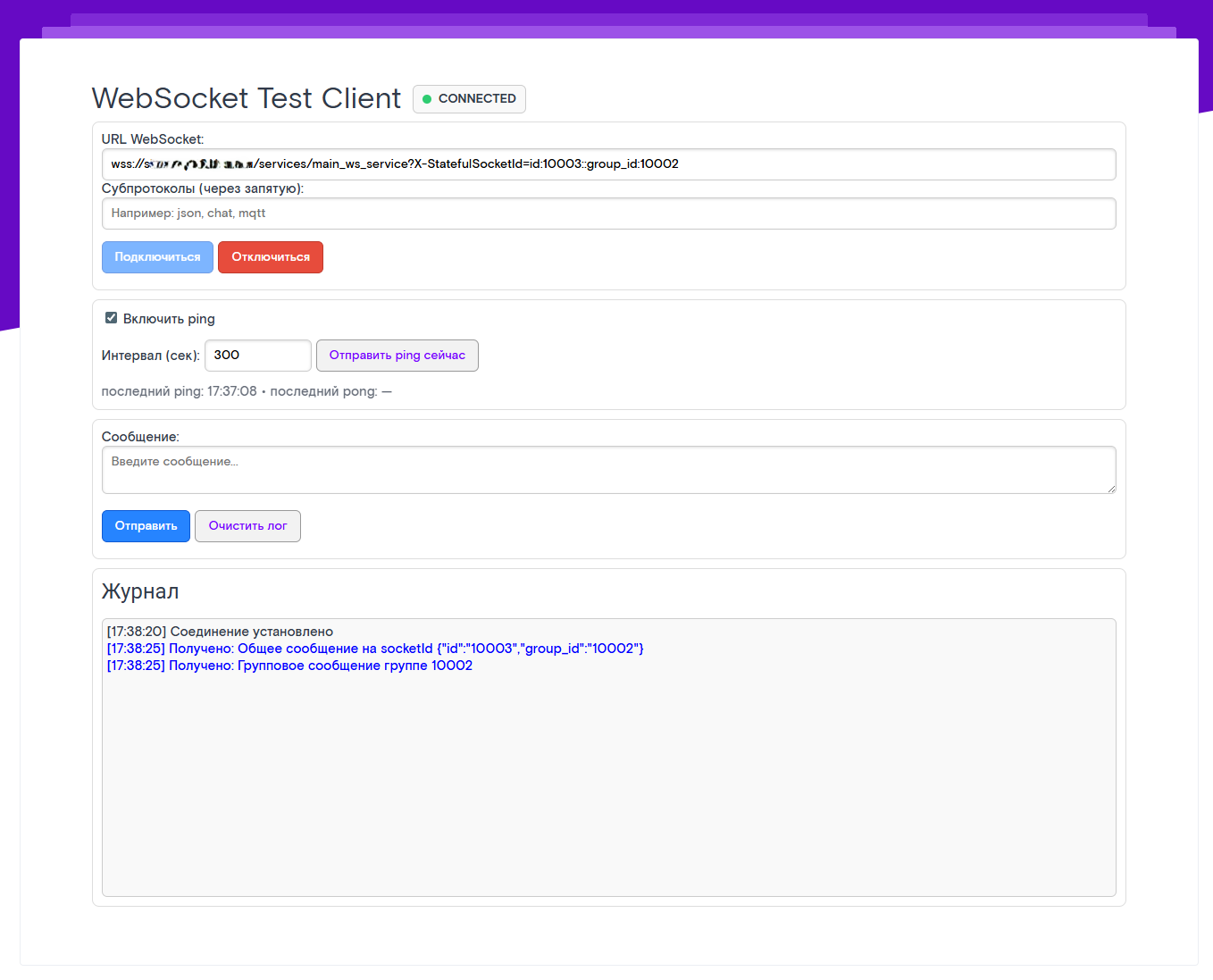This screenshot has width=1213, height=980.
Task: Click the последний ping status line
Action: (247, 391)
